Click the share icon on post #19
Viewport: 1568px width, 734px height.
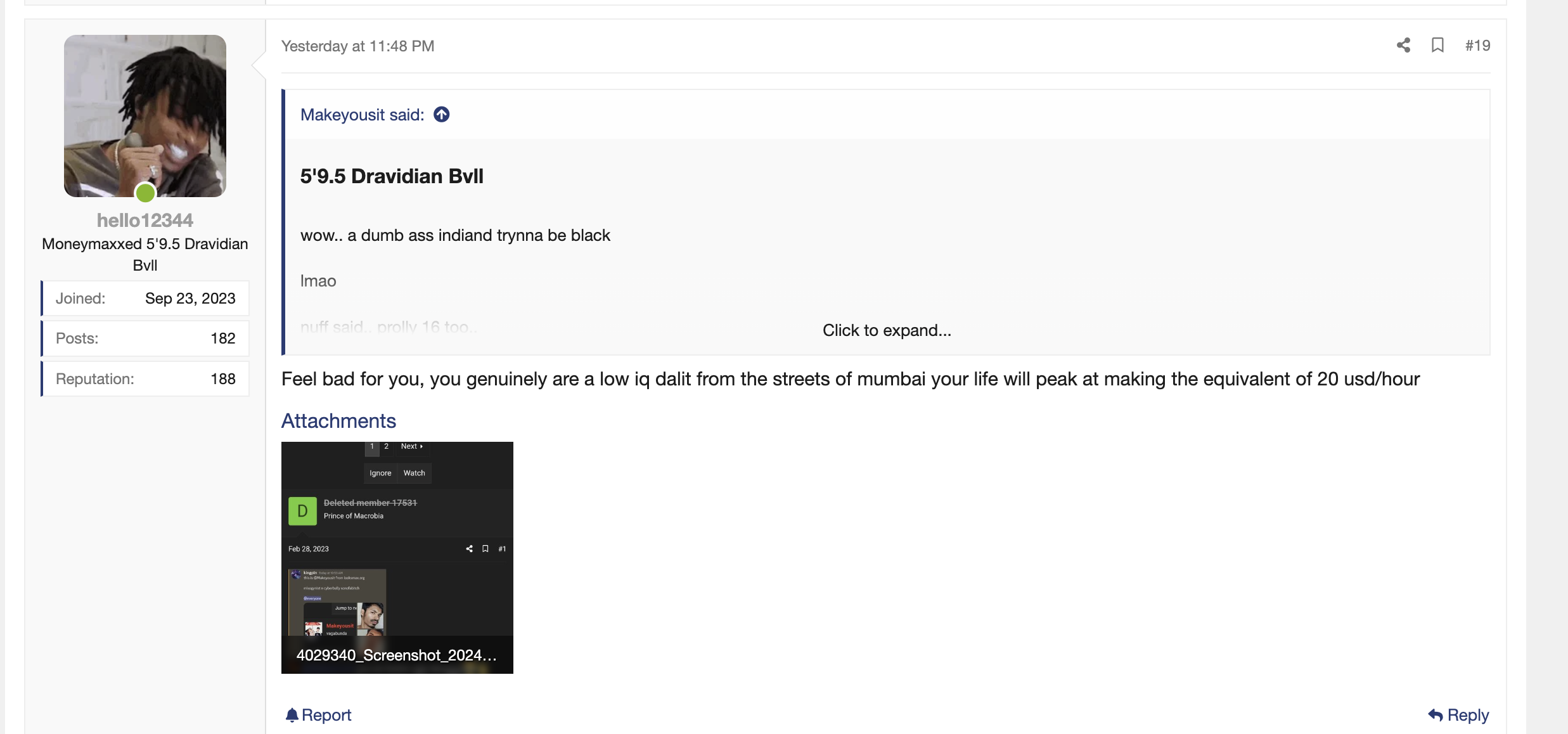tap(1403, 46)
